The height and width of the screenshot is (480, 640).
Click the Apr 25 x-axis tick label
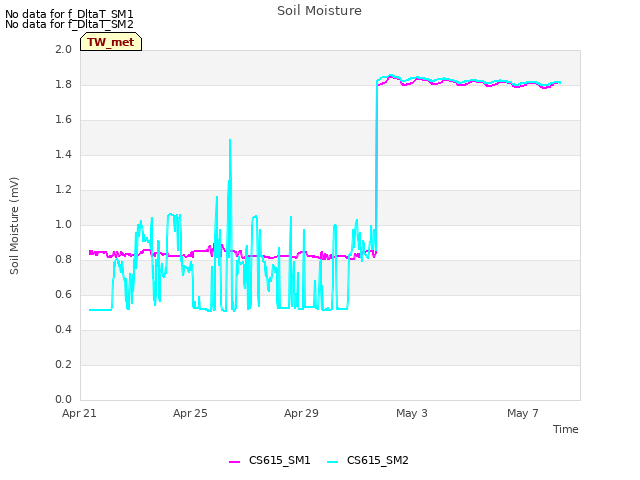coord(190,413)
